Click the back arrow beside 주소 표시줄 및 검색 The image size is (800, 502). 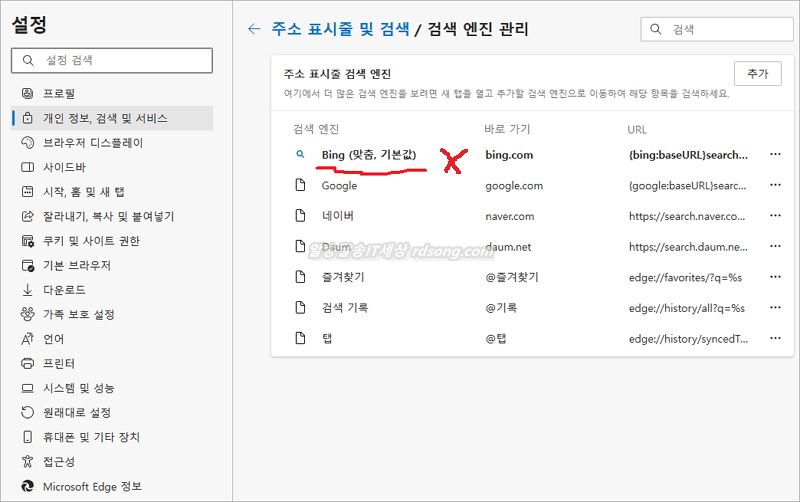(x=254, y=29)
